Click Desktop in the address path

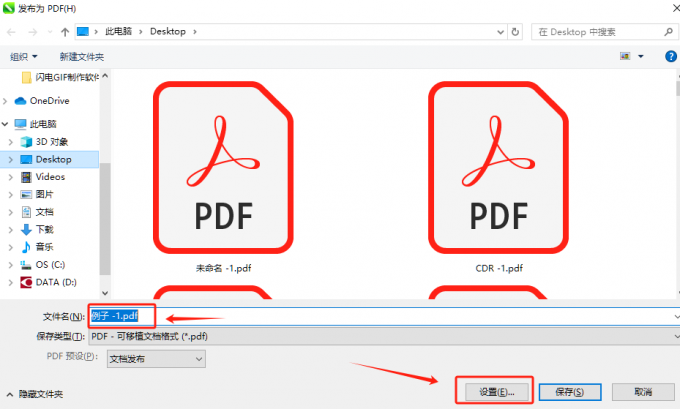pyautogui.click(x=168, y=32)
